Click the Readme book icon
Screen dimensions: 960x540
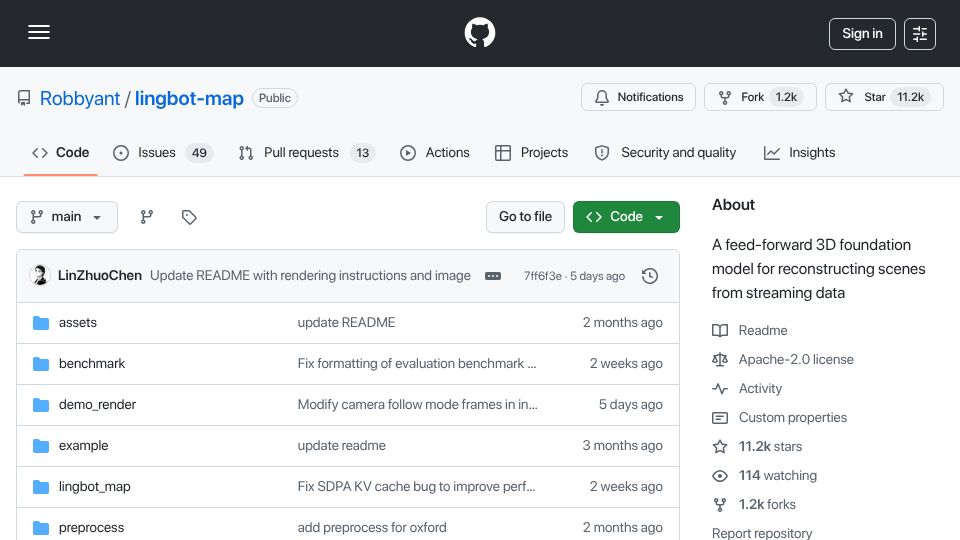(x=720, y=331)
